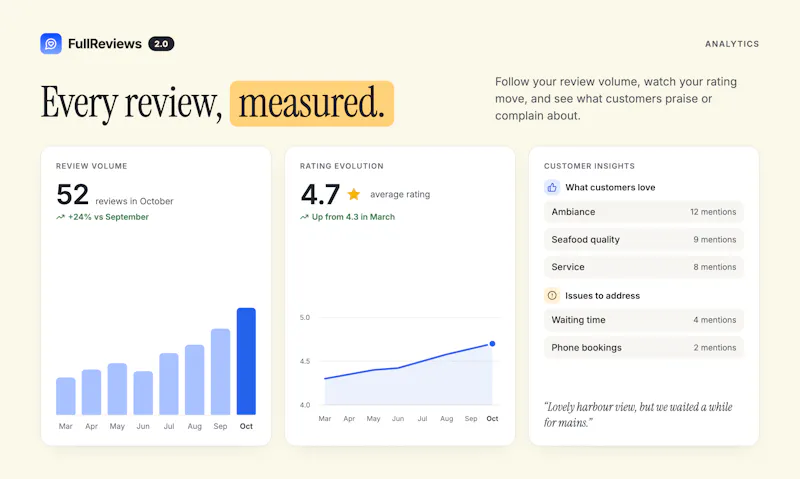This screenshot has height=479, width=800.
Task: Select the Service 8 mentions row
Action: [644, 267]
